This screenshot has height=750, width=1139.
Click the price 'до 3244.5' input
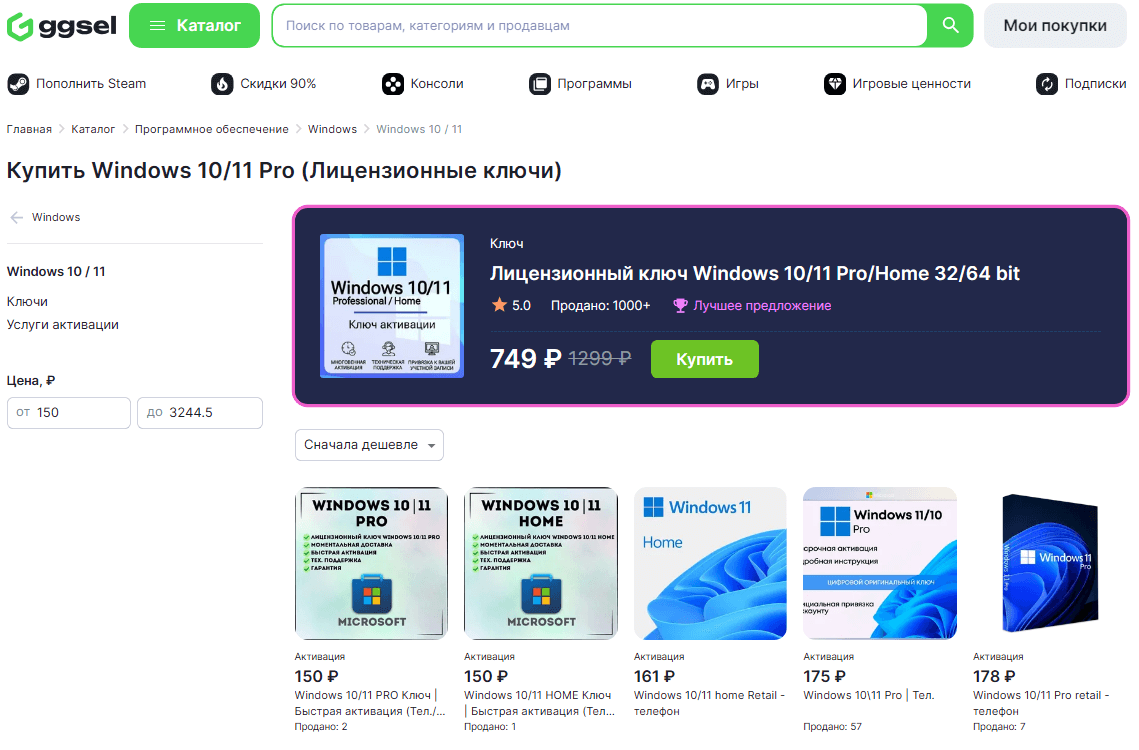[x=200, y=413]
